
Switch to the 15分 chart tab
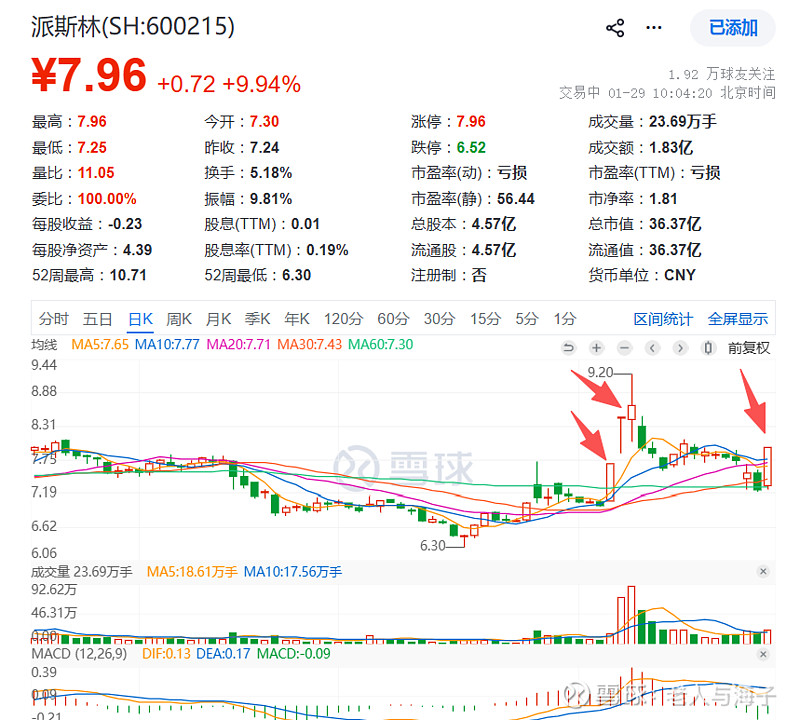[485, 319]
